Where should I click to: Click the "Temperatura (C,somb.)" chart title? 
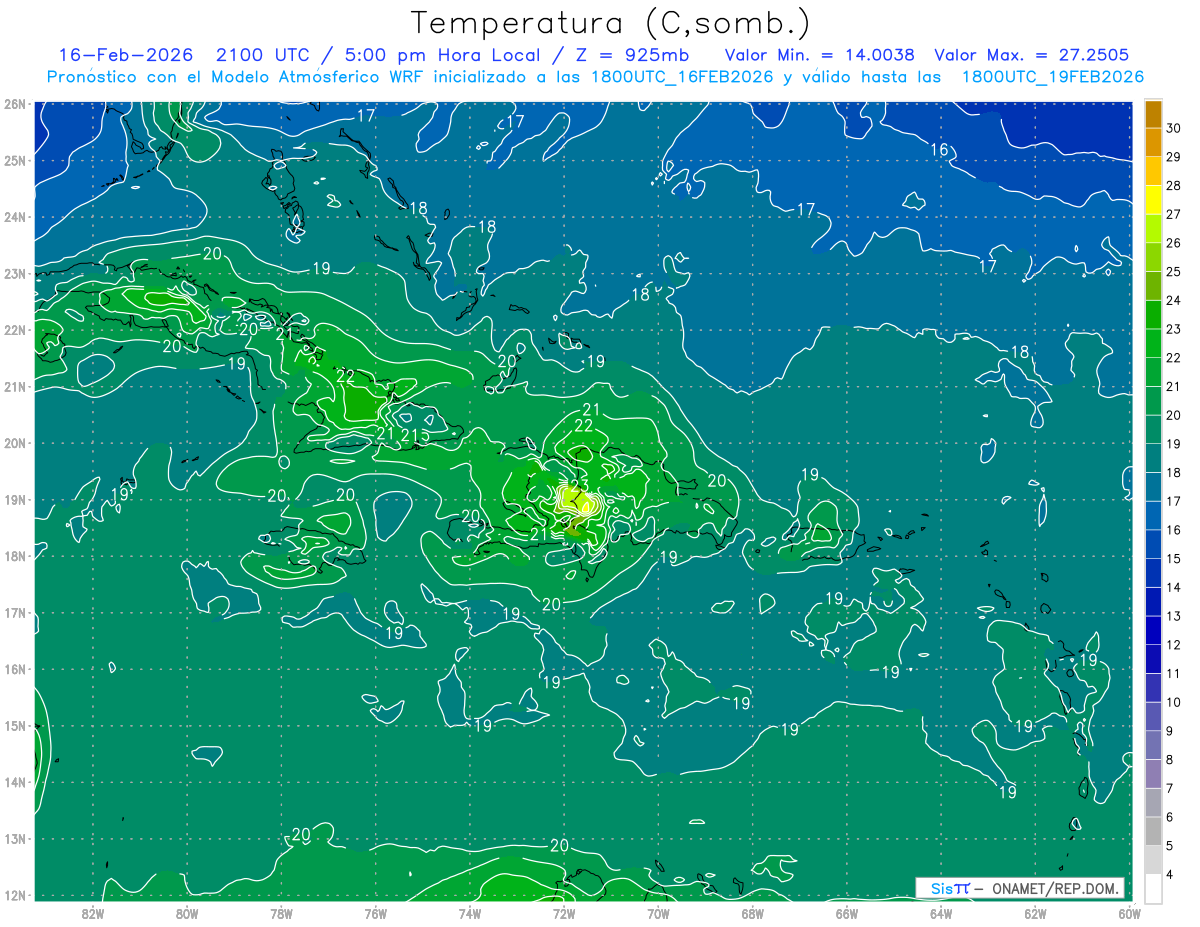pos(611,23)
